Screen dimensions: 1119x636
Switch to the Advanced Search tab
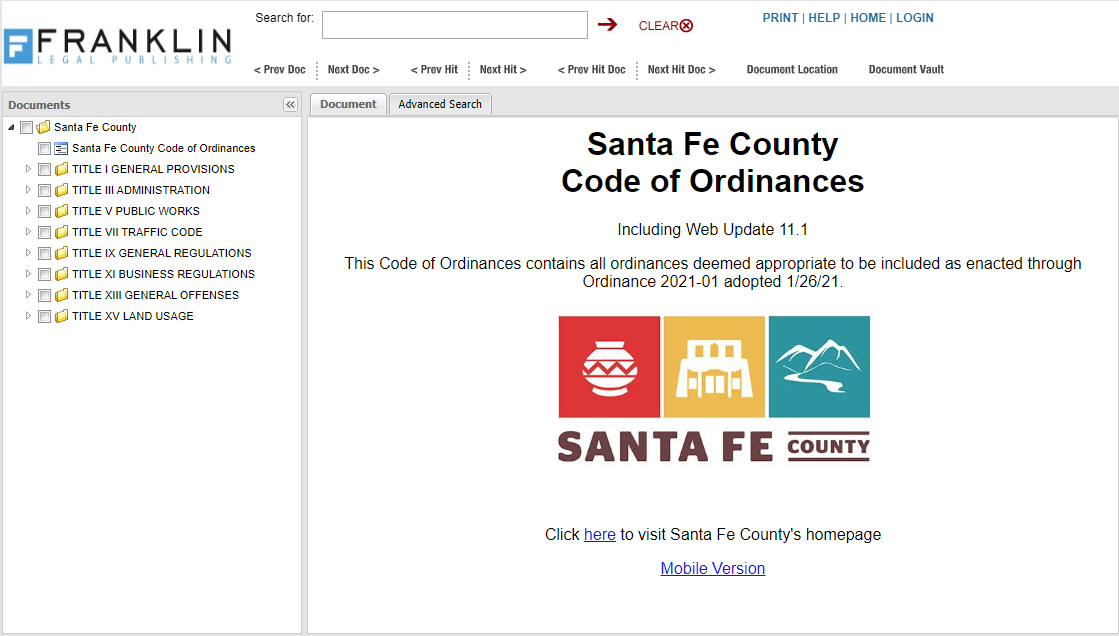click(440, 103)
